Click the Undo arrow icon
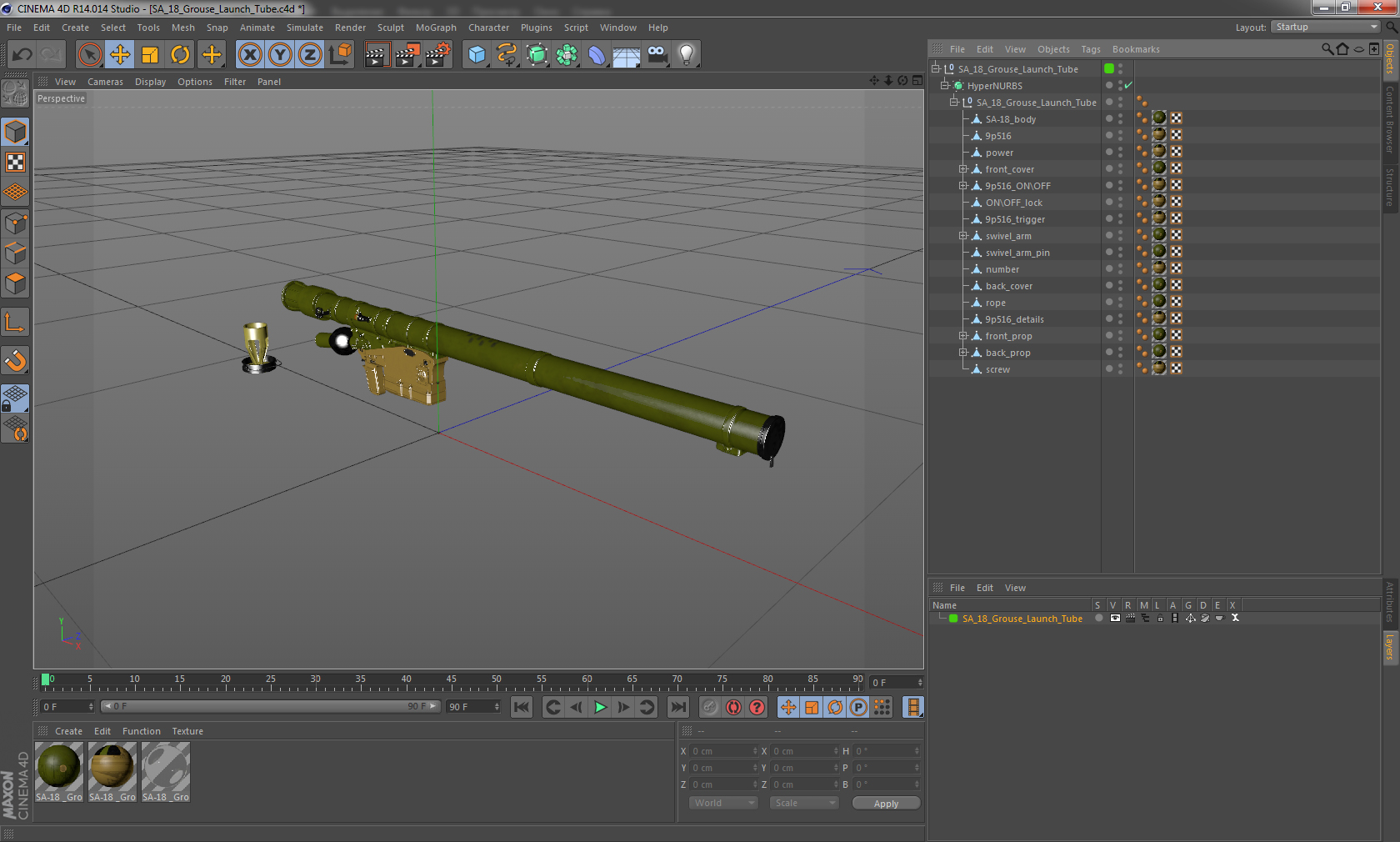1400x842 pixels. point(22,55)
